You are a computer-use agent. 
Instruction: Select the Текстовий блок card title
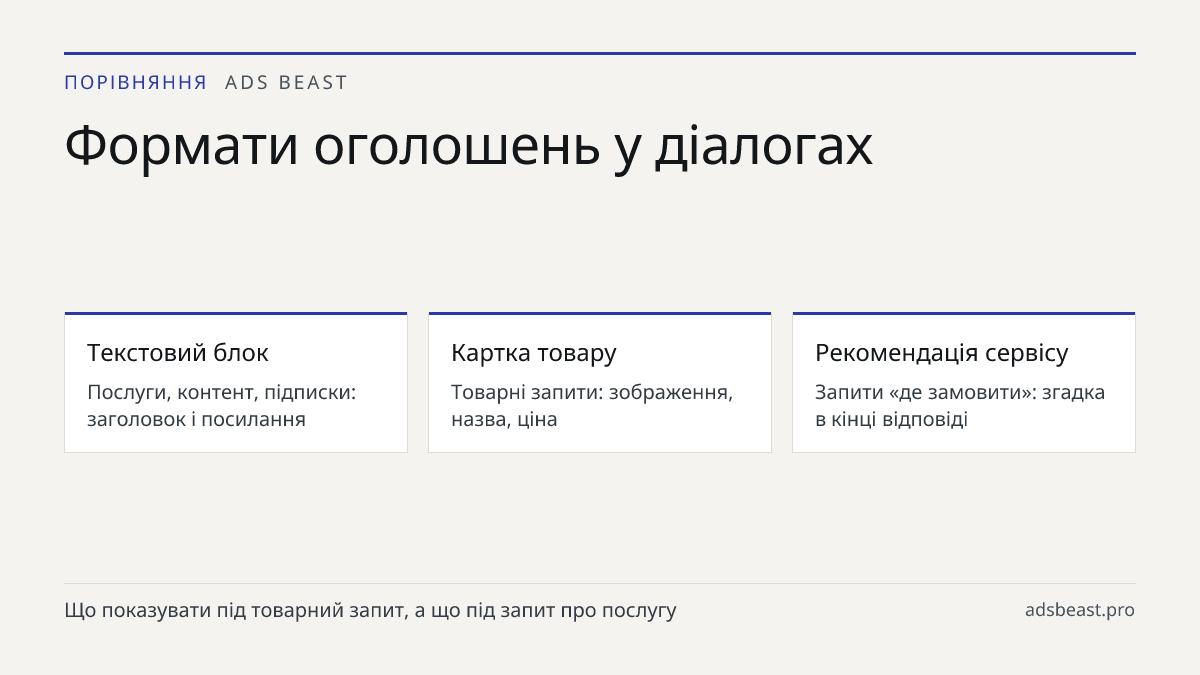[x=178, y=353]
